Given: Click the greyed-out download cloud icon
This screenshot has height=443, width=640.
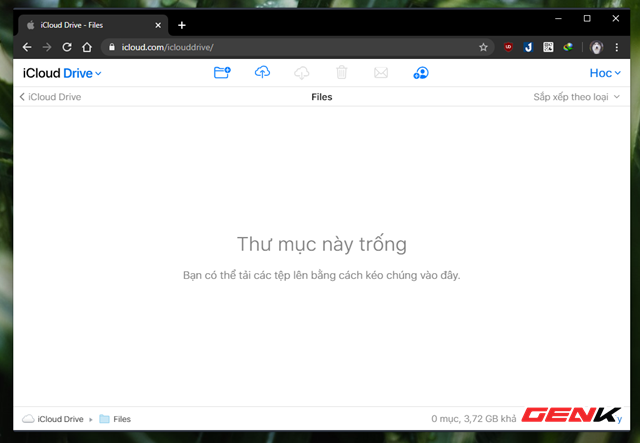Looking at the screenshot, I should [x=302, y=73].
